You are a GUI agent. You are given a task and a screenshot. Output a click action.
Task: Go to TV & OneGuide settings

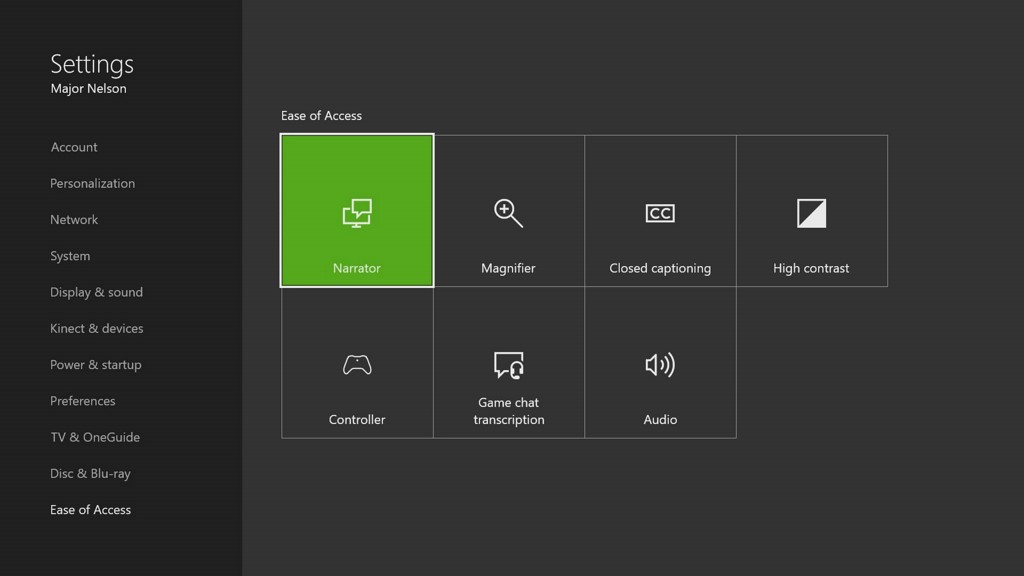pyautogui.click(x=95, y=437)
